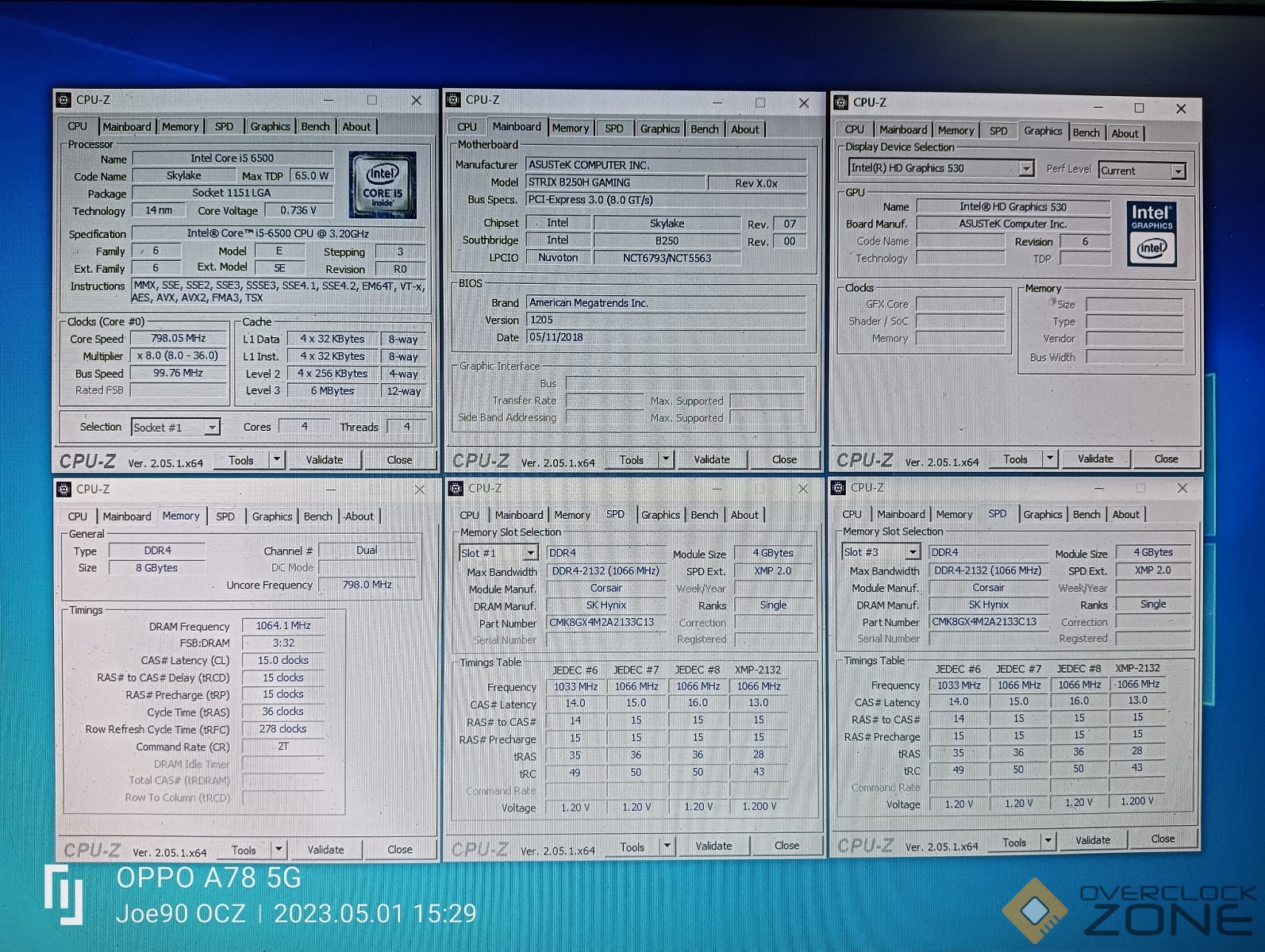
Task: Close the Display Device Selection window with its X
Action: [1181, 109]
